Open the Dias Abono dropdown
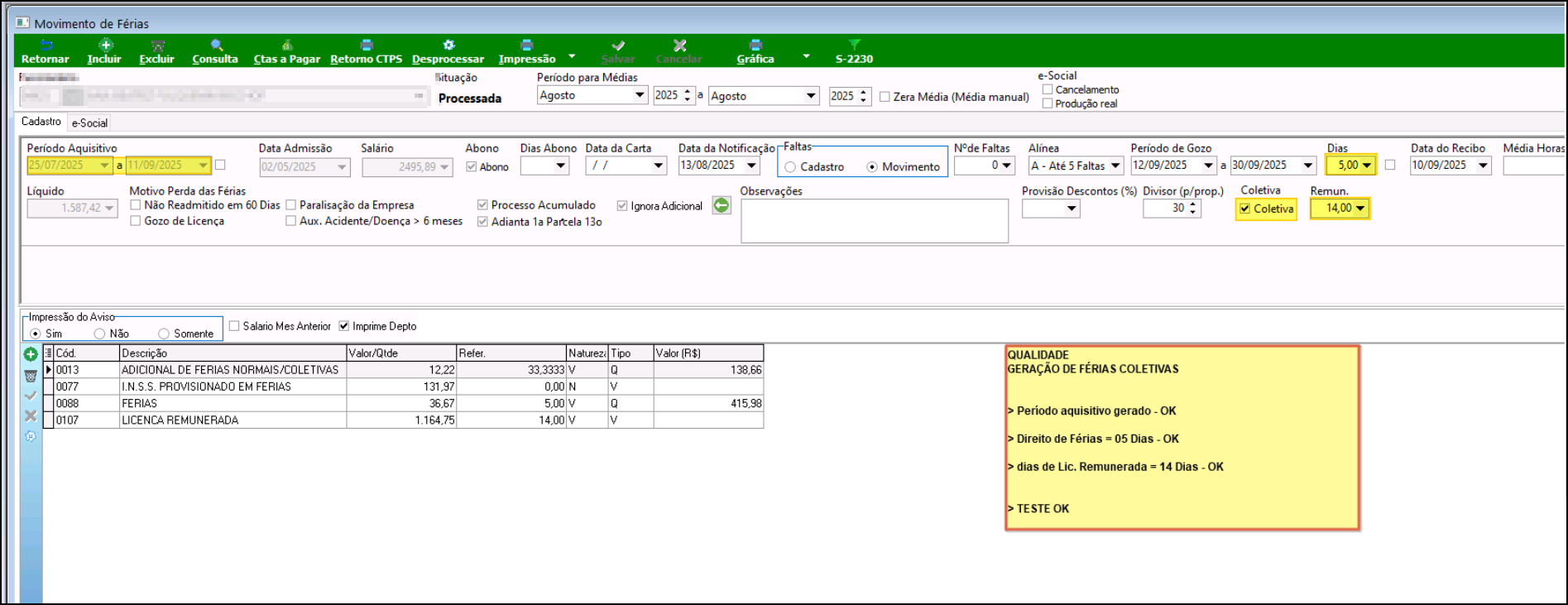 561,166
